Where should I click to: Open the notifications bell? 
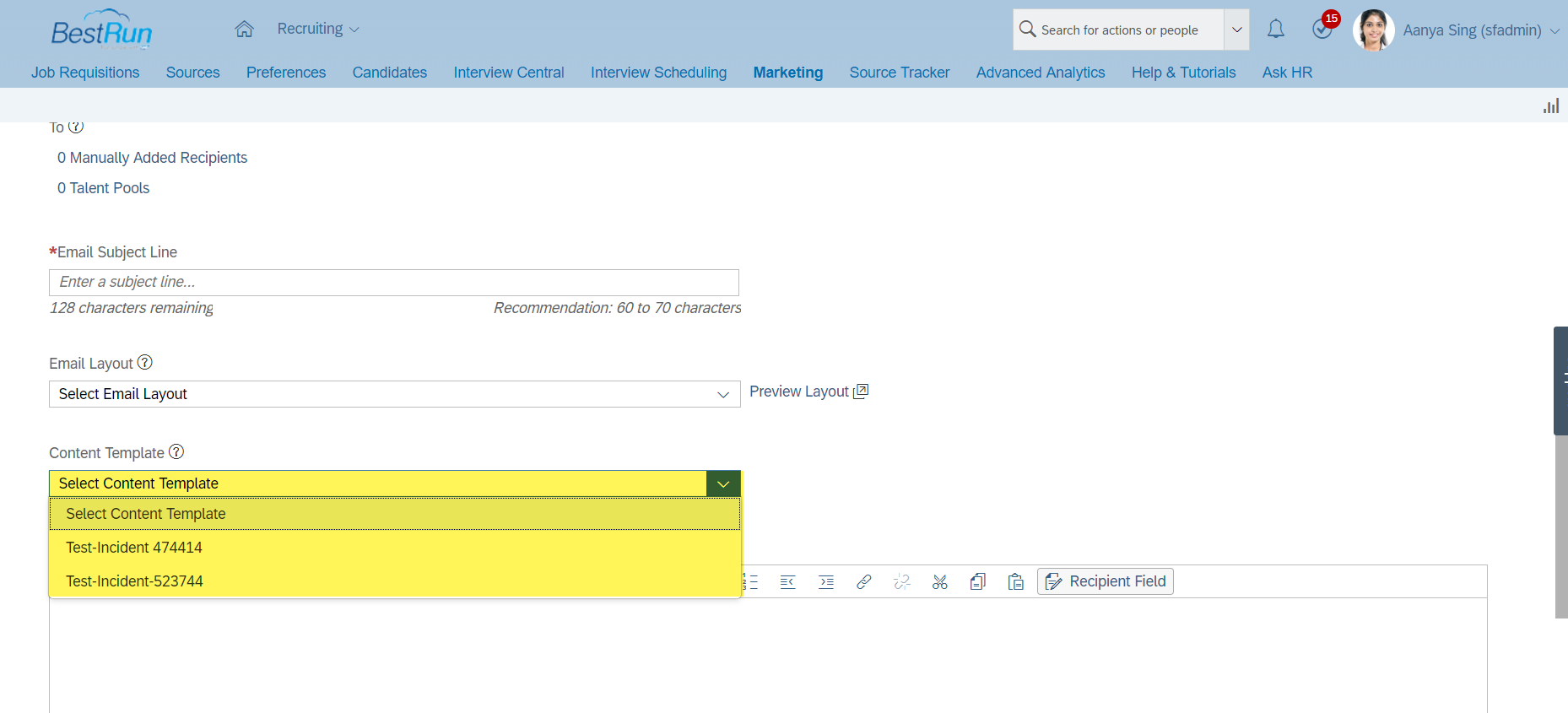1276,30
